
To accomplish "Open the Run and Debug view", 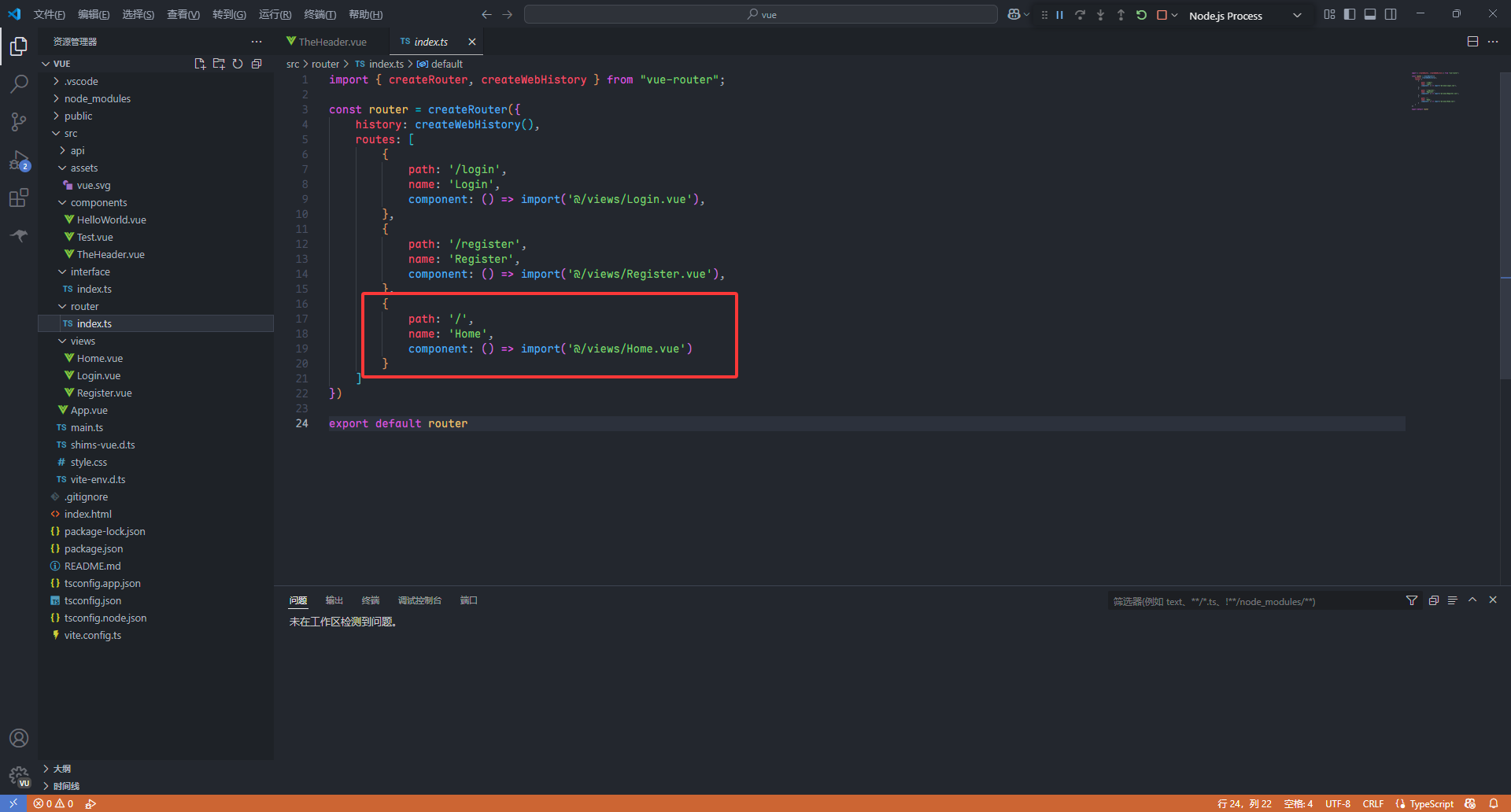I will pyautogui.click(x=19, y=161).
